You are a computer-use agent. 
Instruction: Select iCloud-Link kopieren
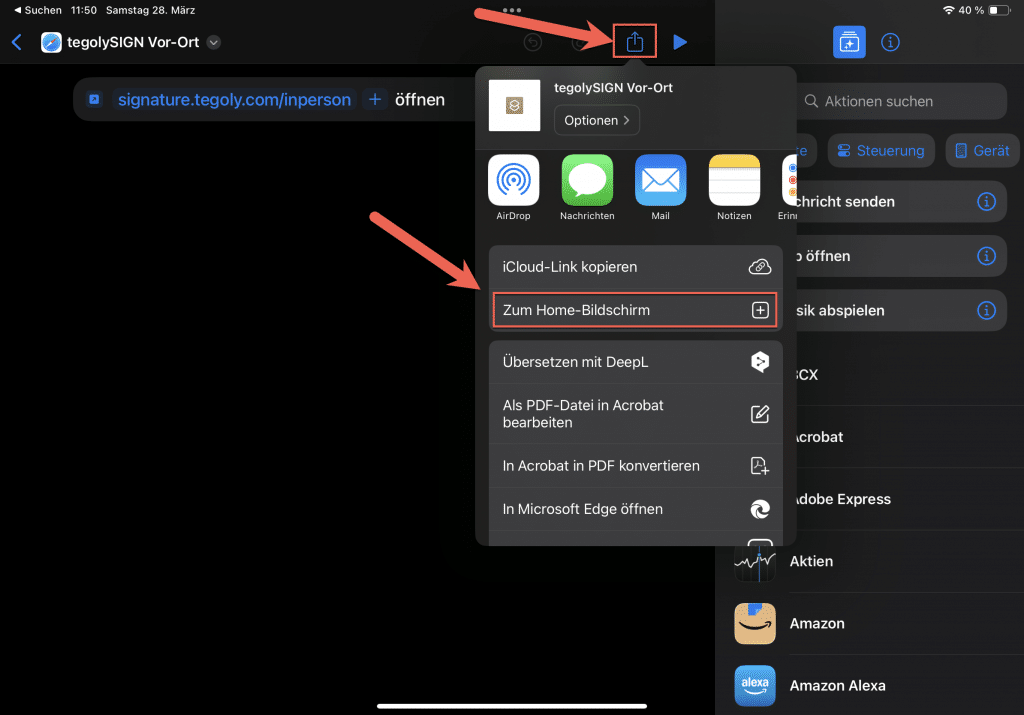coord(635,267)
